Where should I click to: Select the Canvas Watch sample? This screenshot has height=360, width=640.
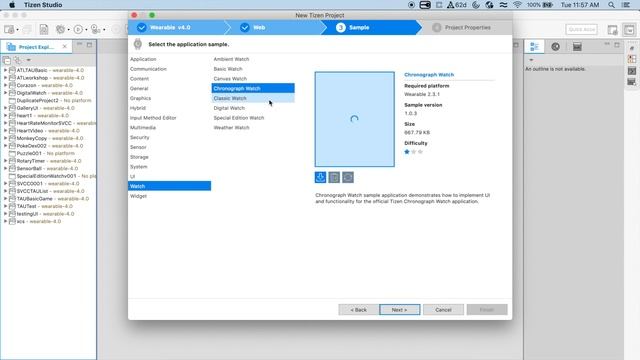[x=253, y=79]
